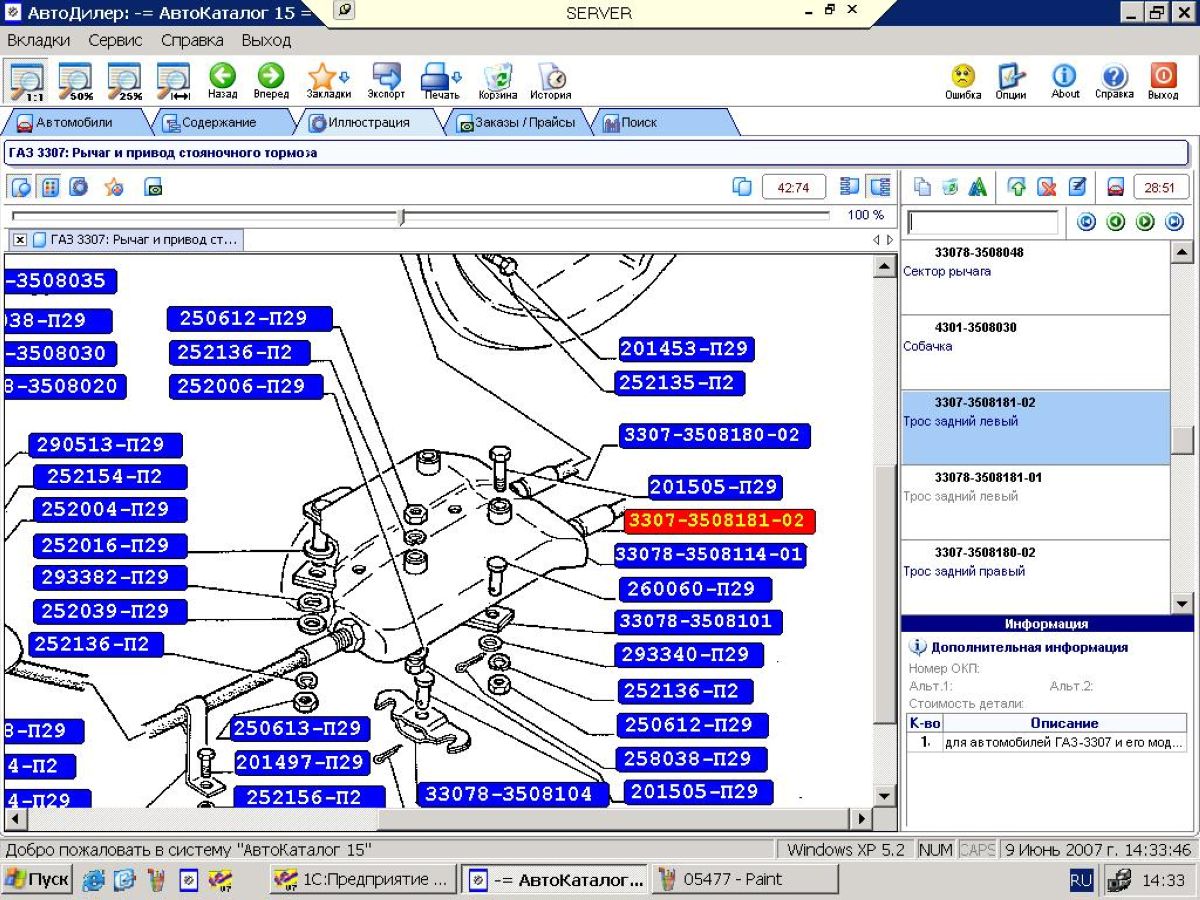Viewport: 1200px width, 900px height.
Task: Jump to last part in list
Action: point(1175,222)
